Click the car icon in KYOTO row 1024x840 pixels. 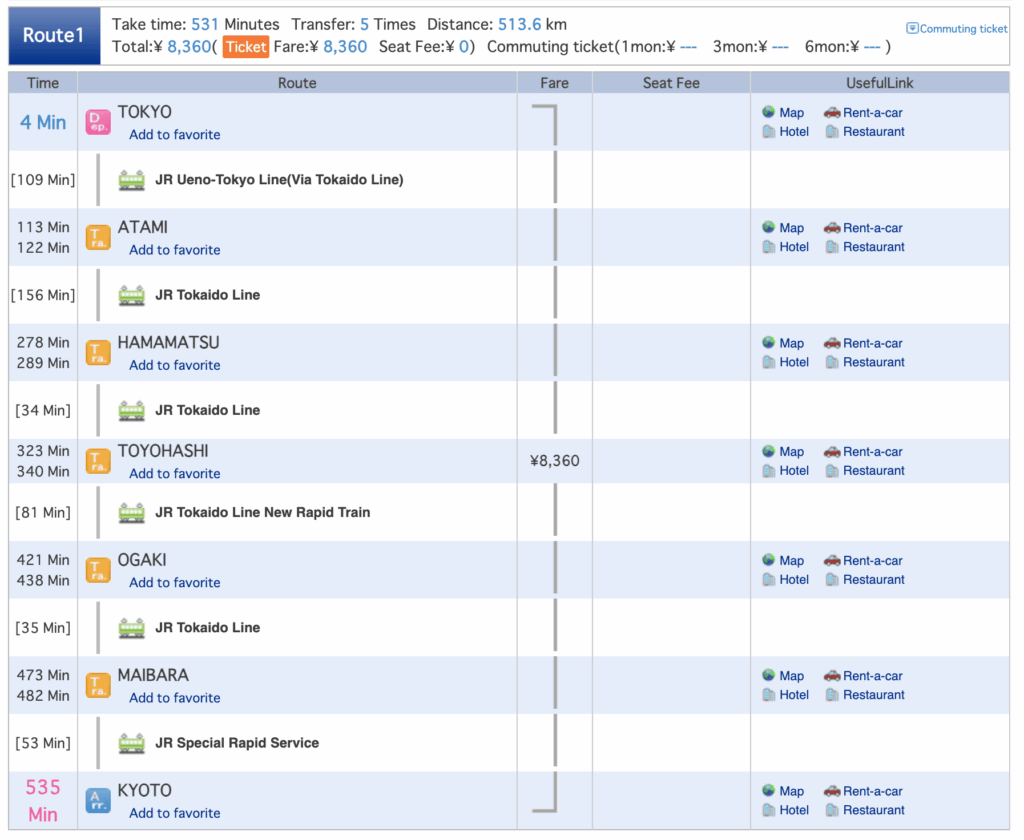[831, 791]
